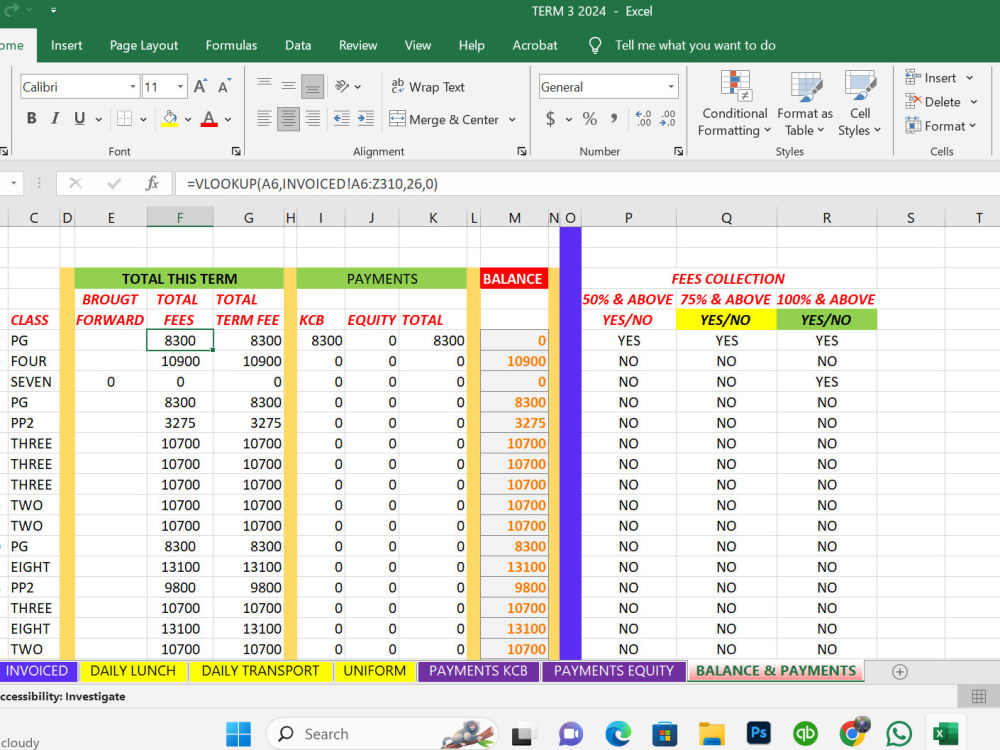Apply the yellow fill color

[x=170, y=119]
